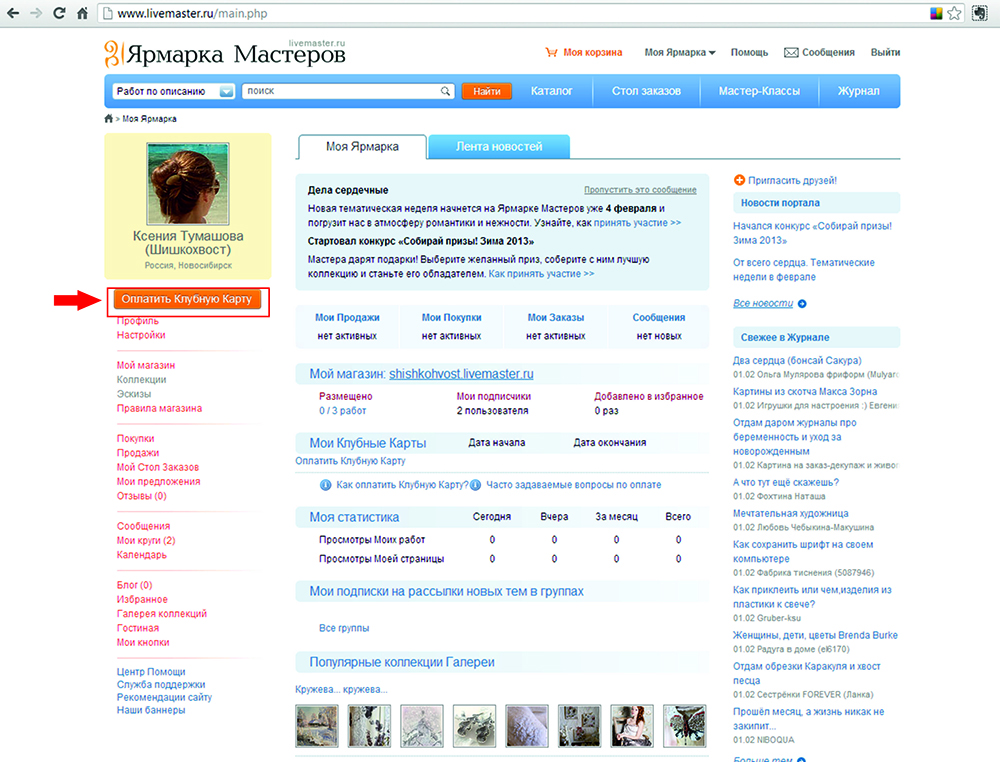The height and width of the screenshot is (762, 1000).
Task: Click Мои Продажи summary heading
Action: point(347,318)
